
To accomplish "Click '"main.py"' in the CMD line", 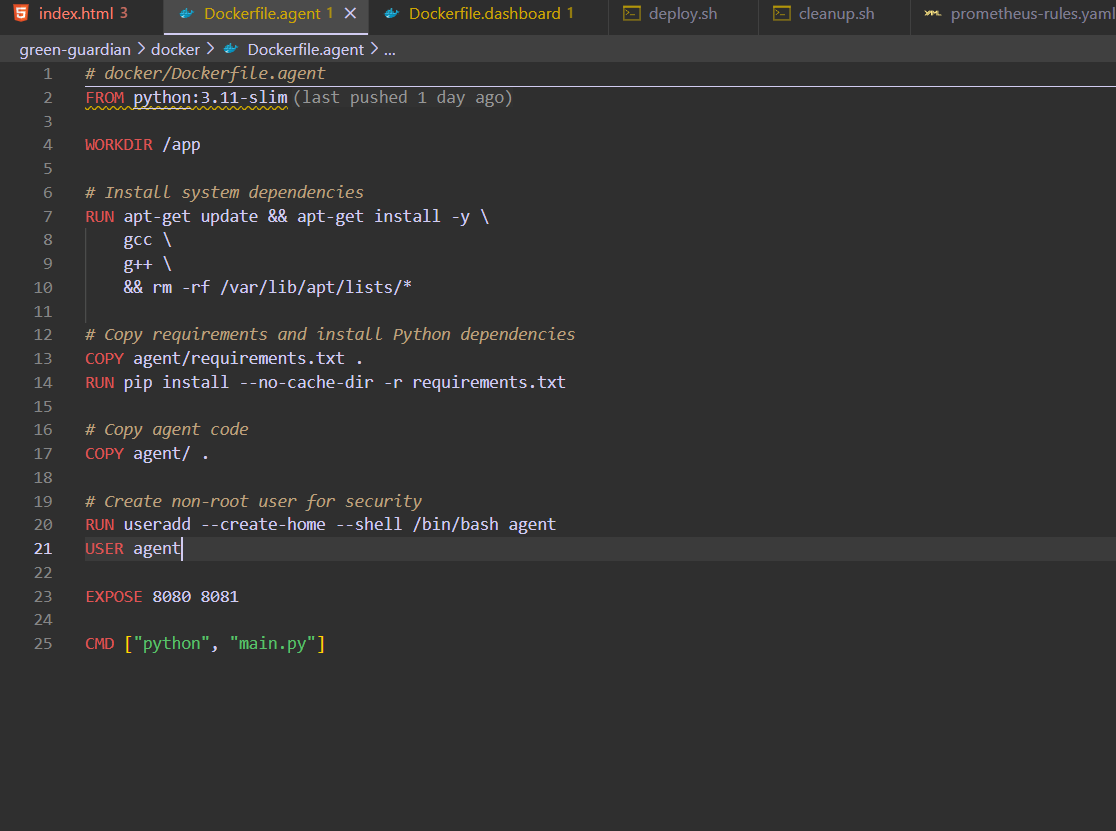I will pyautogui.click(x=273, y=644).
